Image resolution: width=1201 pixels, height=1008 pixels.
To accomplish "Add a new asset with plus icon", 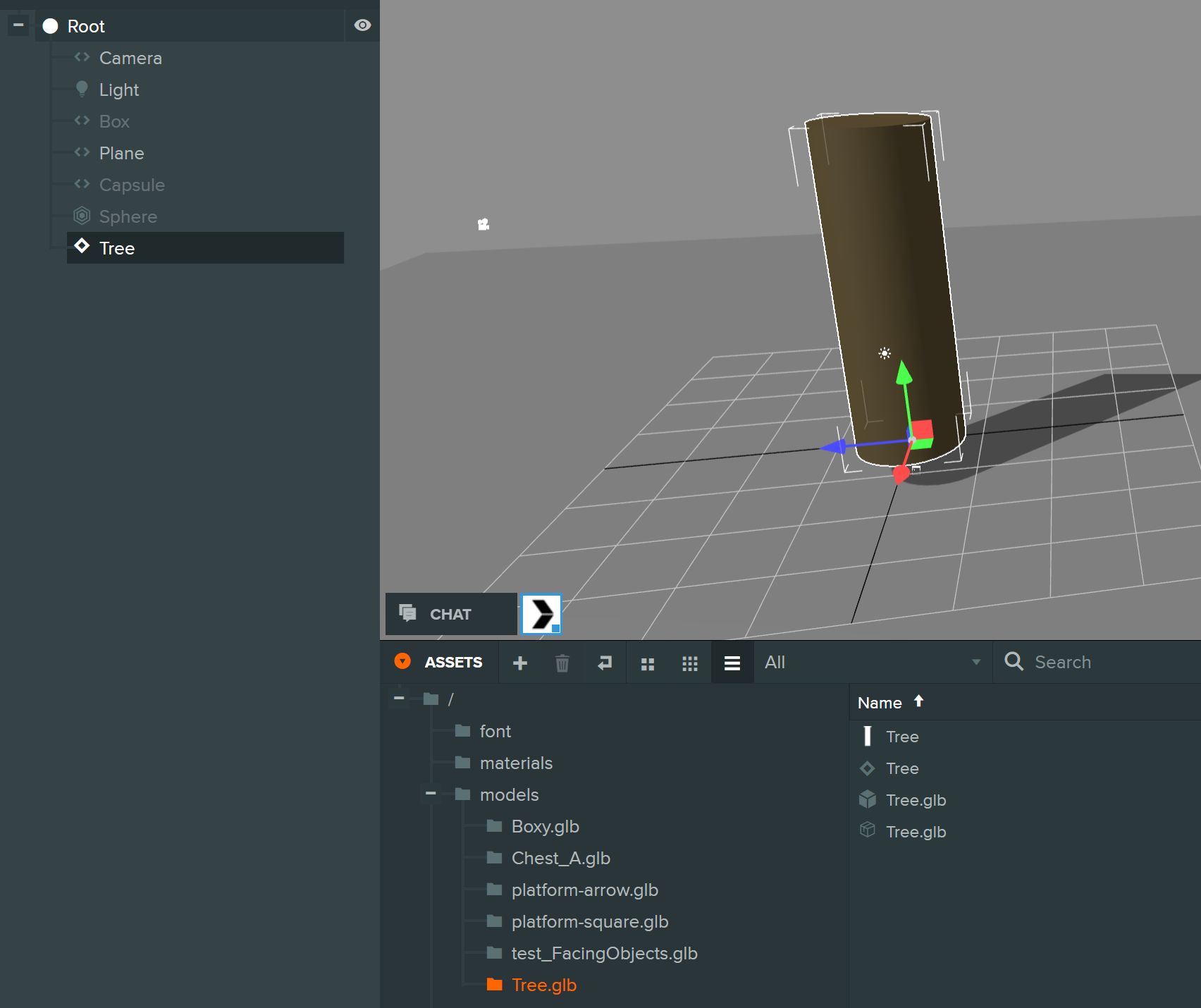I will [x=520, y=663].
